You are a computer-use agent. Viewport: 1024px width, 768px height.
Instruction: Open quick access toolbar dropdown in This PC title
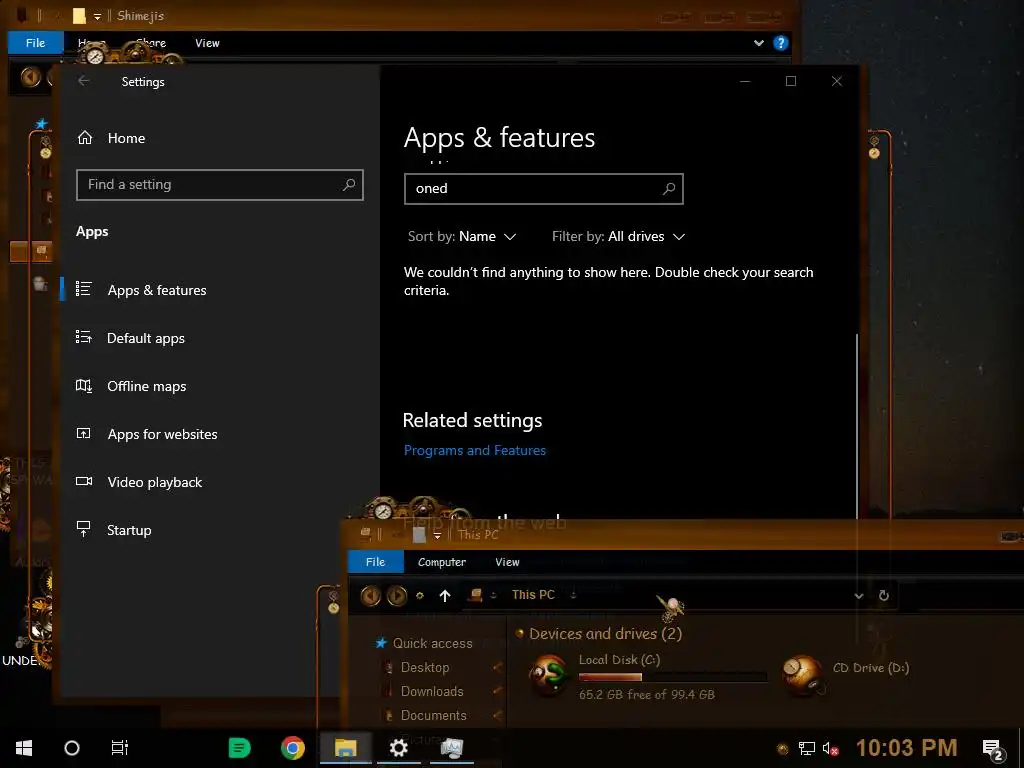[437, 536]
